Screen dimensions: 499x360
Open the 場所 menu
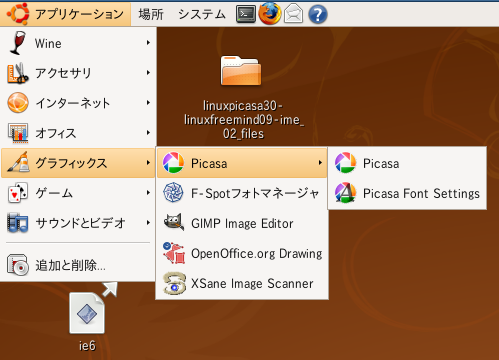tap(151, 14)
